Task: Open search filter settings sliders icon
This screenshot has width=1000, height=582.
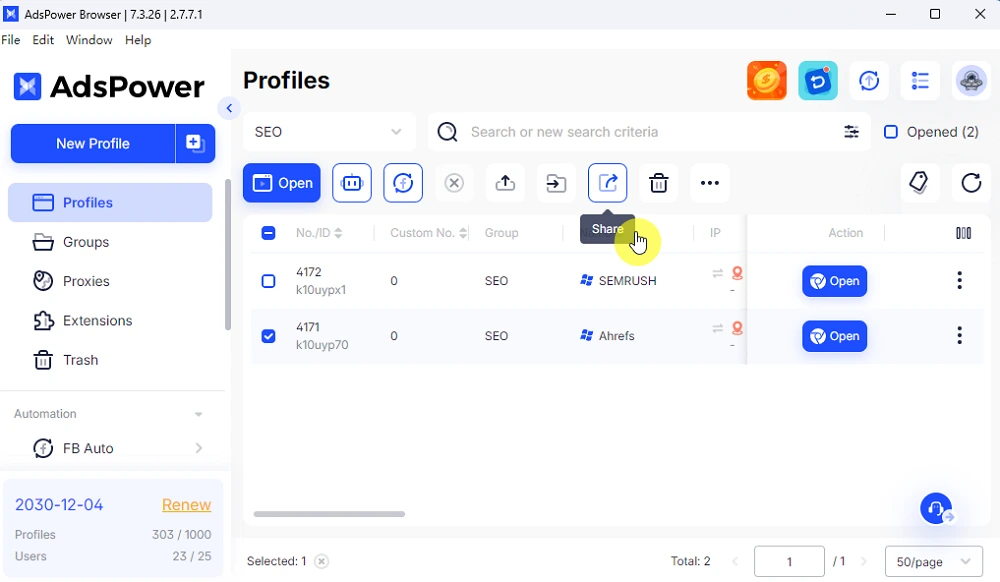Action: (x=851, y=132)
